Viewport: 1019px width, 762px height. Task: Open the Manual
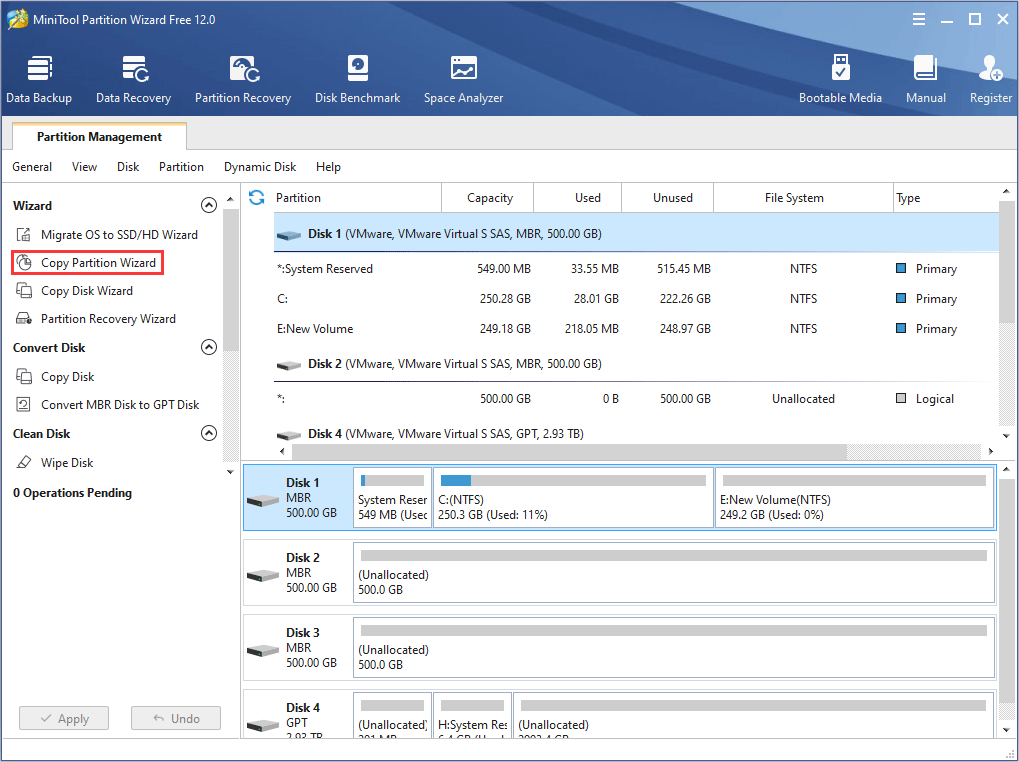tap(925, 80)
